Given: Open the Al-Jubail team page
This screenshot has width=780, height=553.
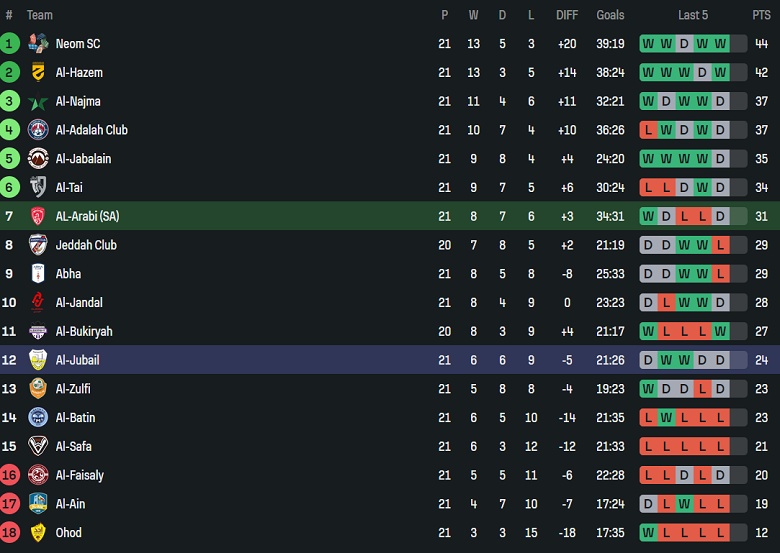Looking at the screenshot, I should pyautogui.click(x=77, y=360).
